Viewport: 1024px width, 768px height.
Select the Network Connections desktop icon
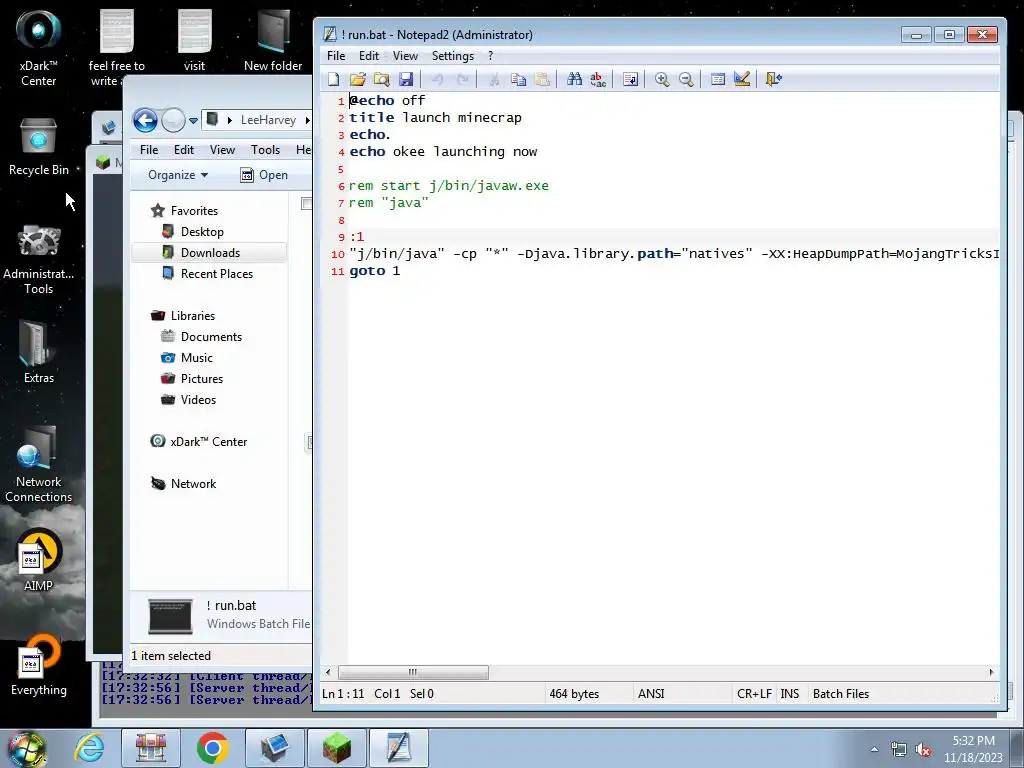39,465
